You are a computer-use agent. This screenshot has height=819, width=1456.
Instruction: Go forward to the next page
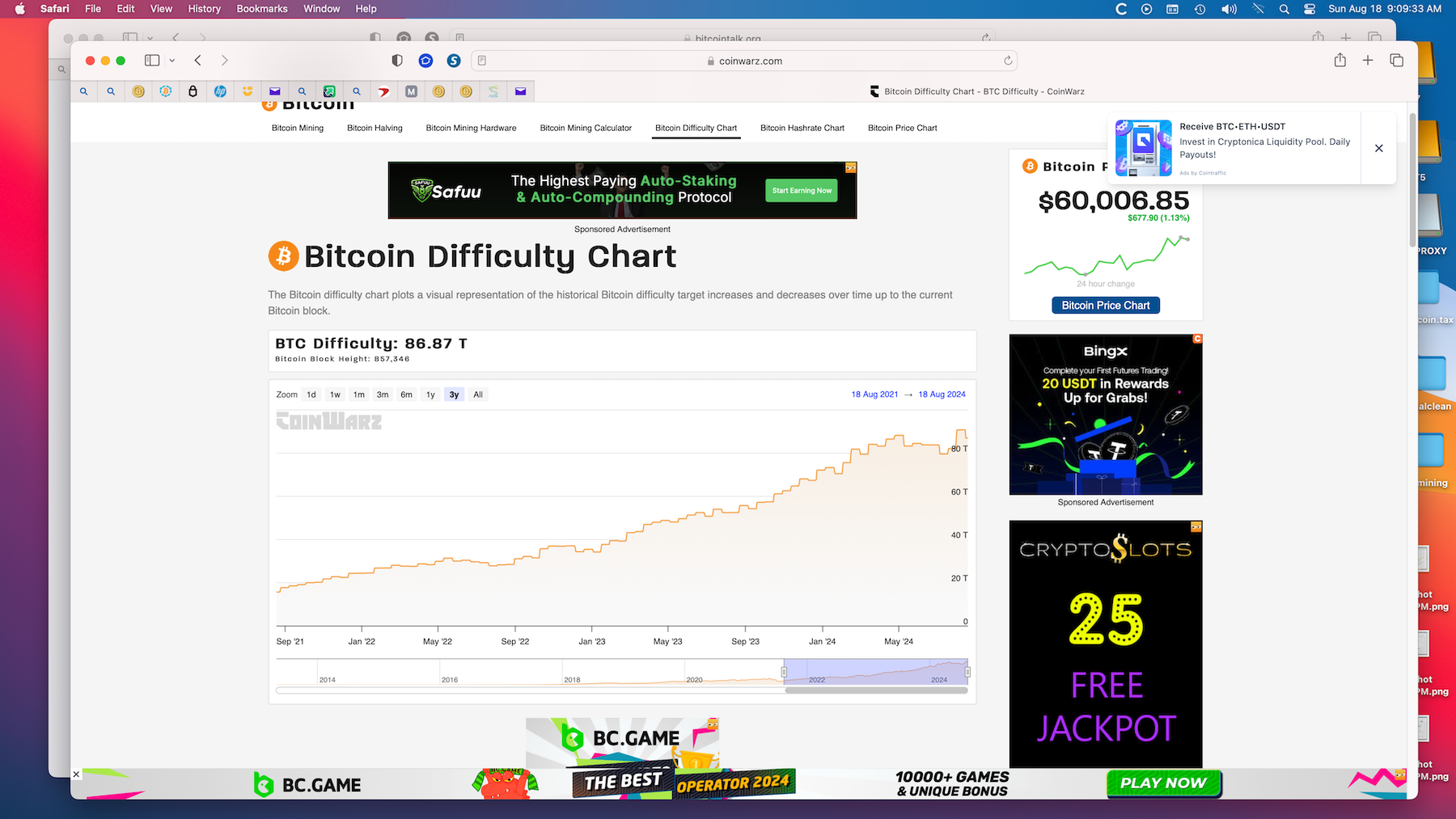[x=225, y=61]
